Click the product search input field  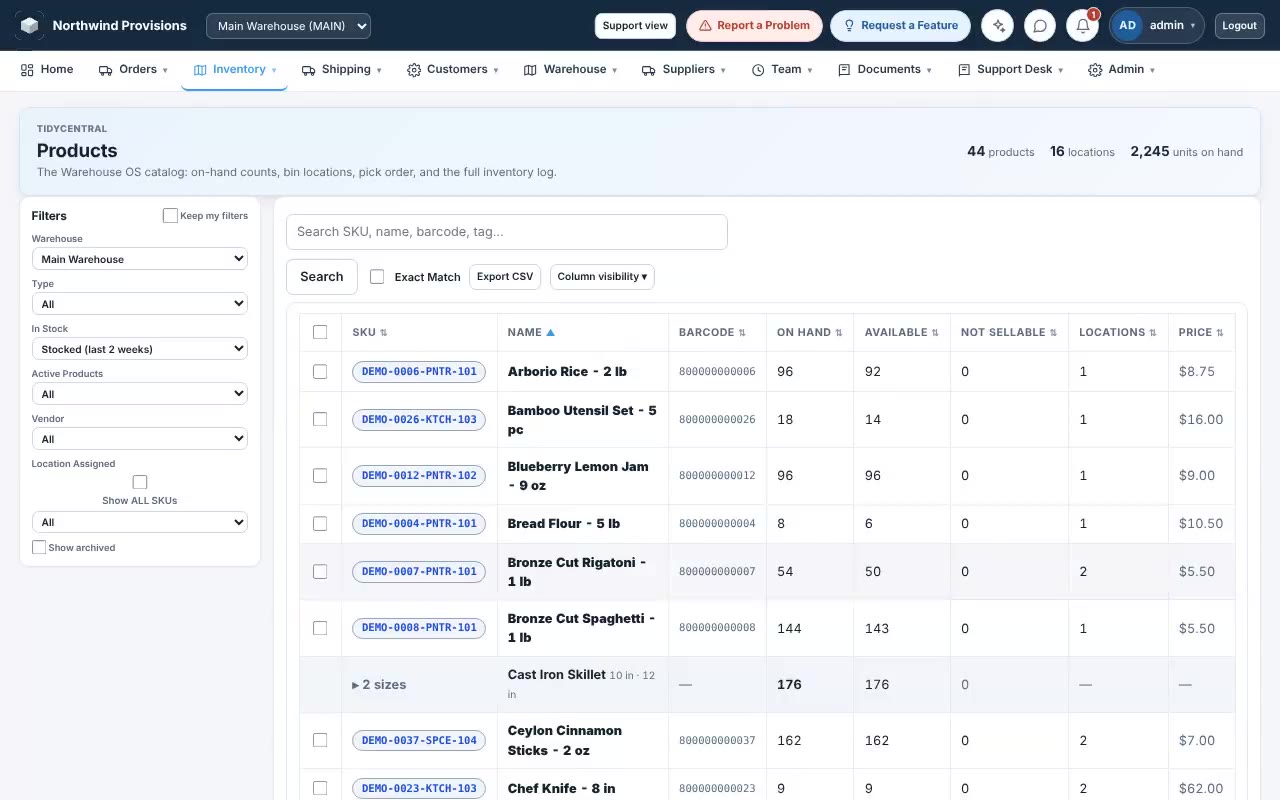(x=507, y=232)
